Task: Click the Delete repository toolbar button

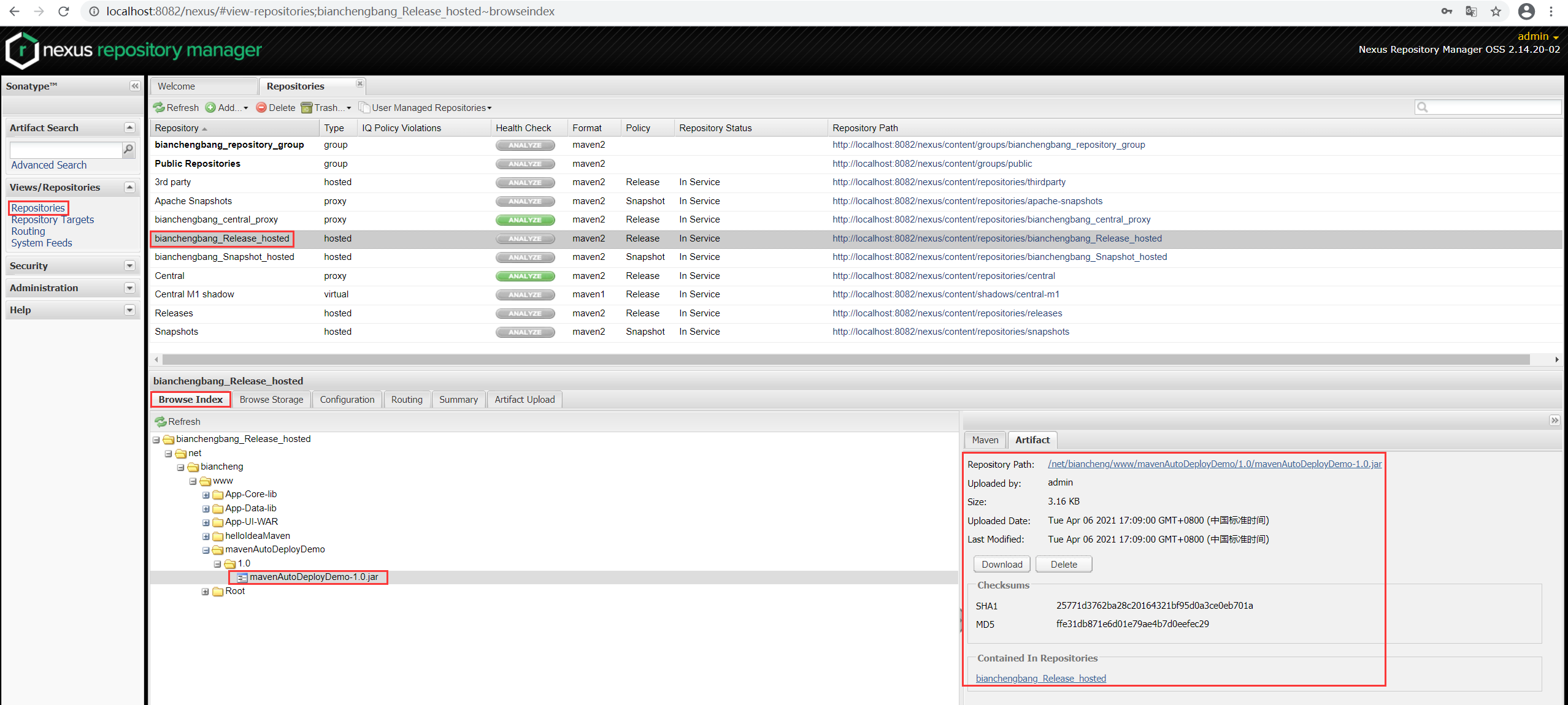Action: 275,108
